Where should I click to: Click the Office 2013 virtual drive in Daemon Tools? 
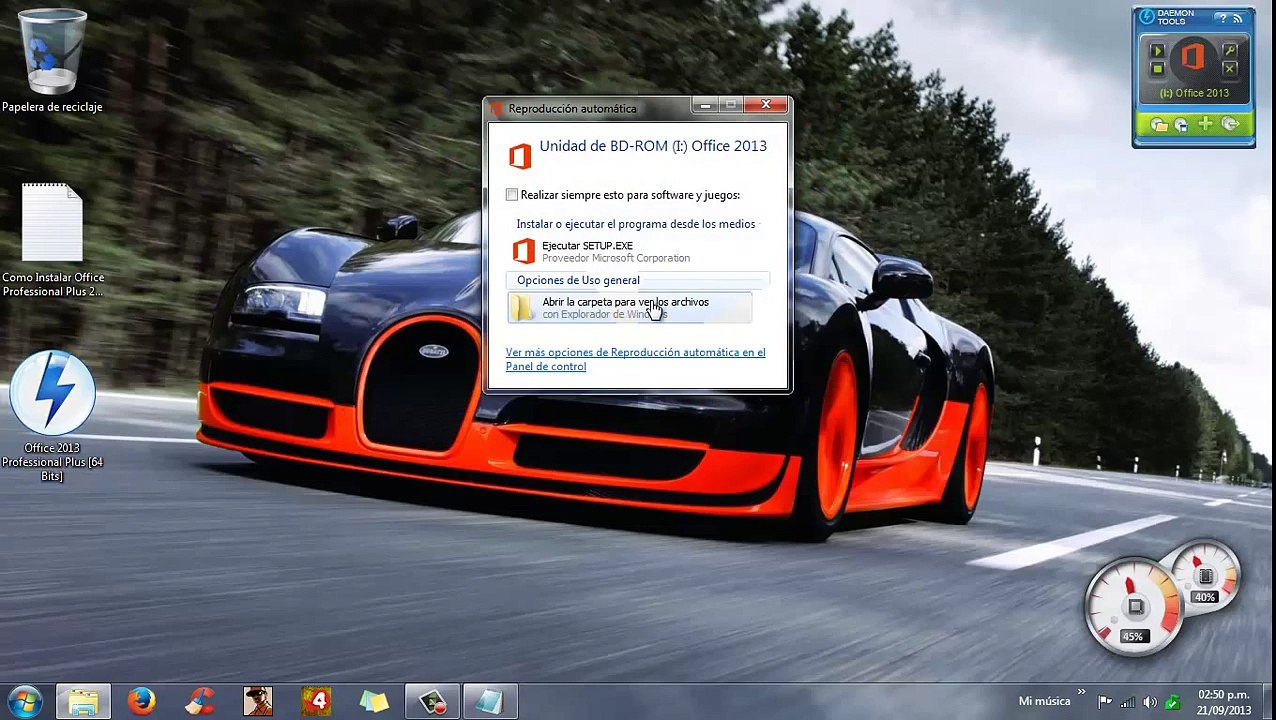1193,58
